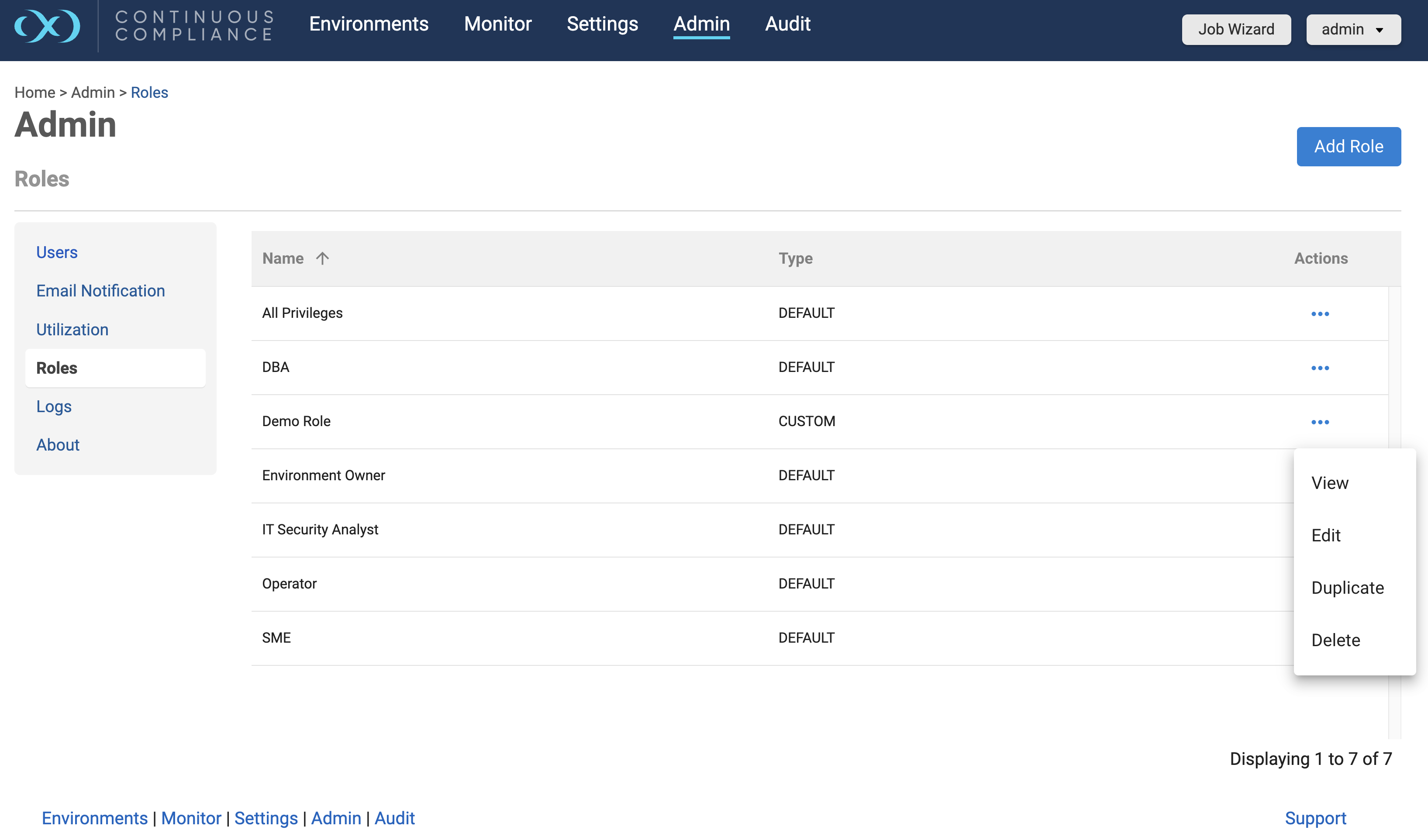Image resolution: width=1428 pixels, height=840 pixels.
Task: Expand the admin user dropdown
Action: (1353, 29)
